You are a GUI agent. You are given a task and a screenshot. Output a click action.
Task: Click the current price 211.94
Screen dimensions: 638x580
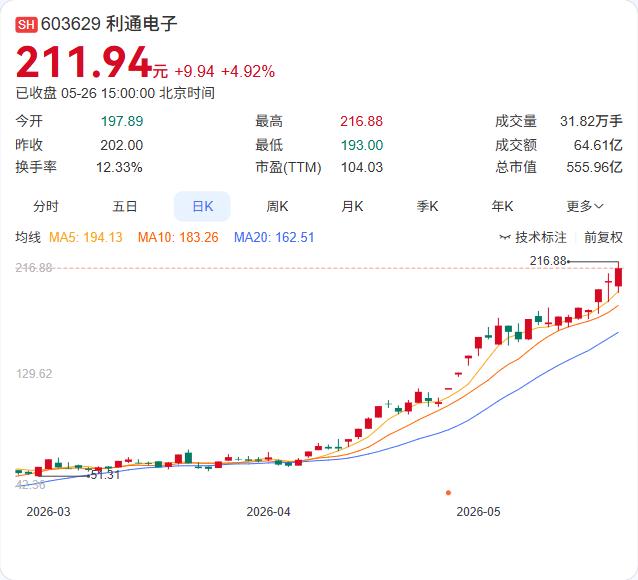coord(84,62)
